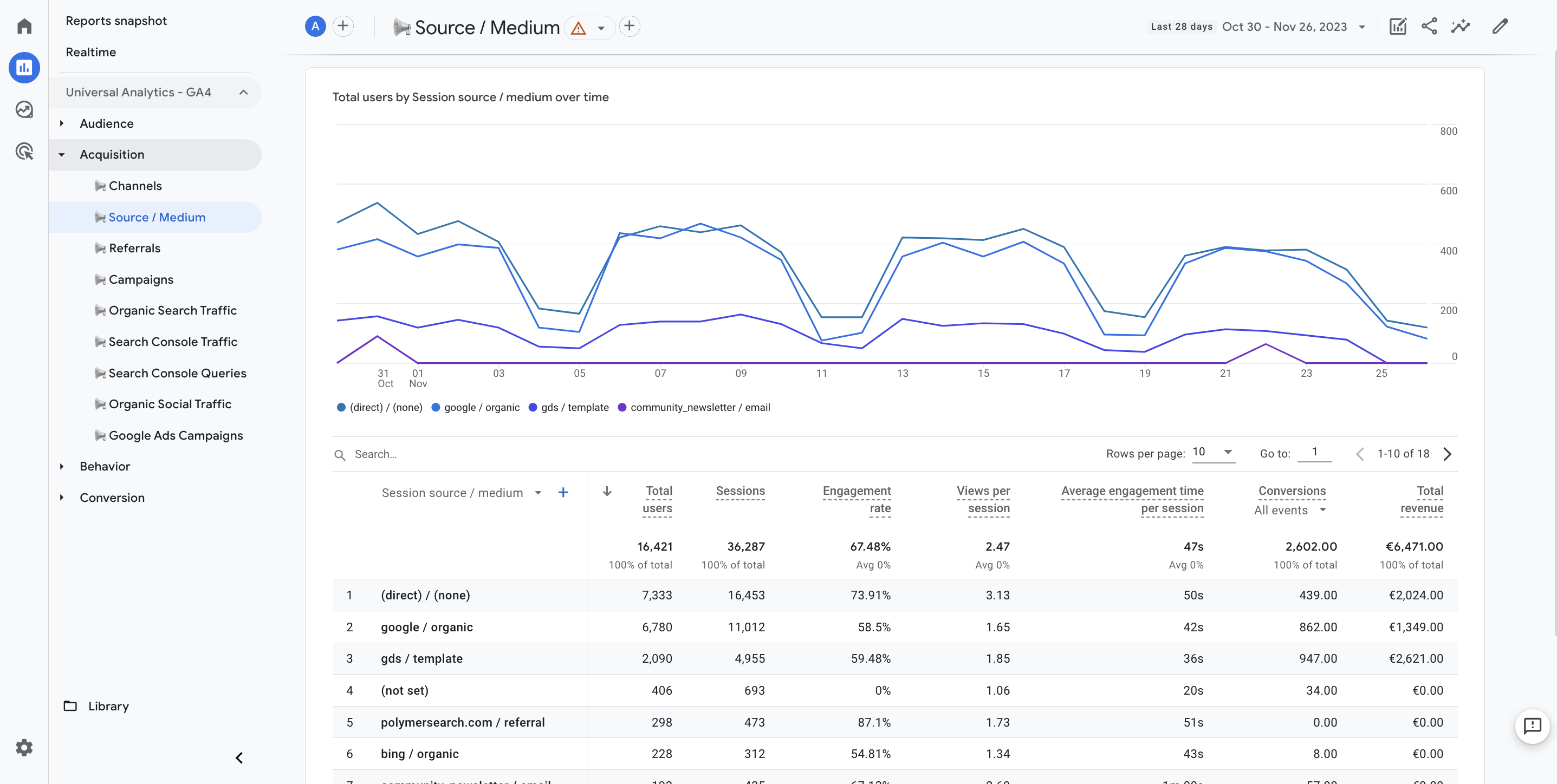Click the sort descending arrow

coord(607,492)
